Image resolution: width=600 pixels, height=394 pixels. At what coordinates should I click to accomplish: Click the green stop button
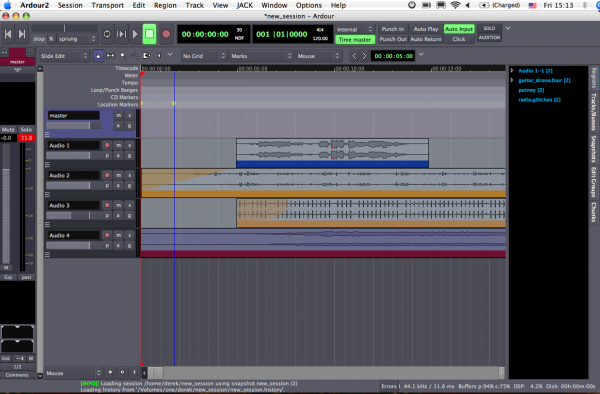(x=149, y=34)
